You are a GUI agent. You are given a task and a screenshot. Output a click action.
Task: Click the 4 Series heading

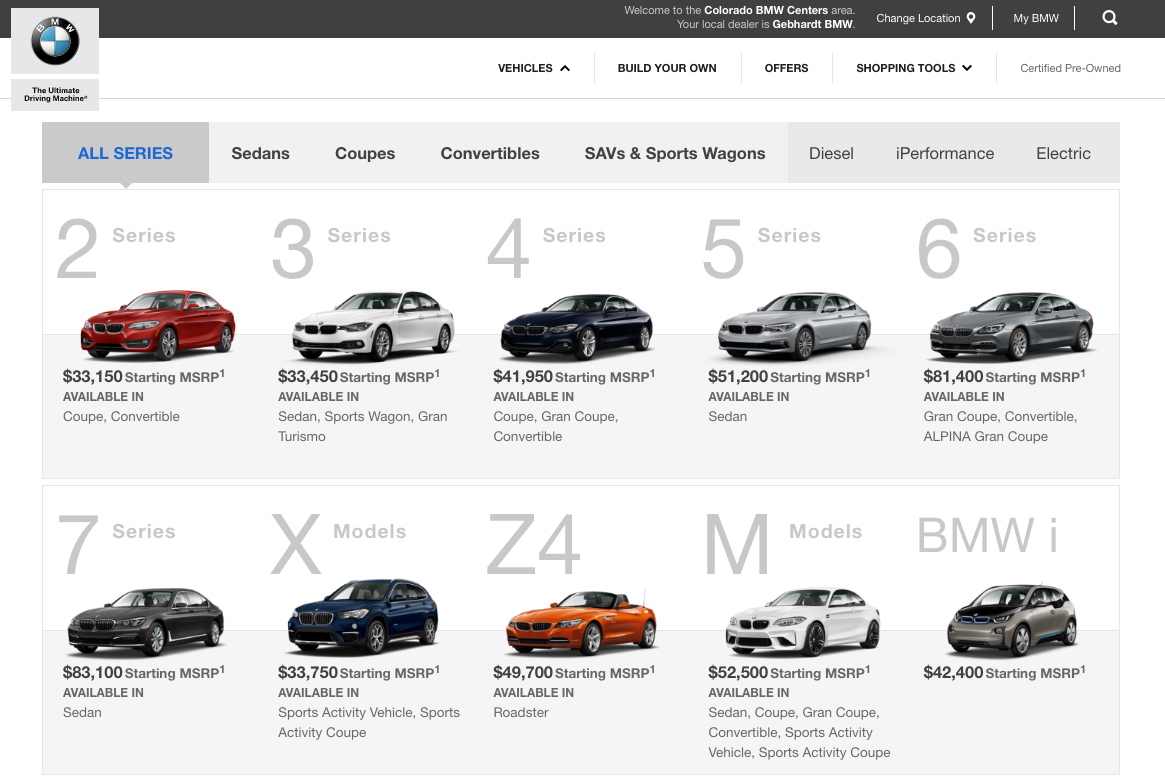(547, 247)
